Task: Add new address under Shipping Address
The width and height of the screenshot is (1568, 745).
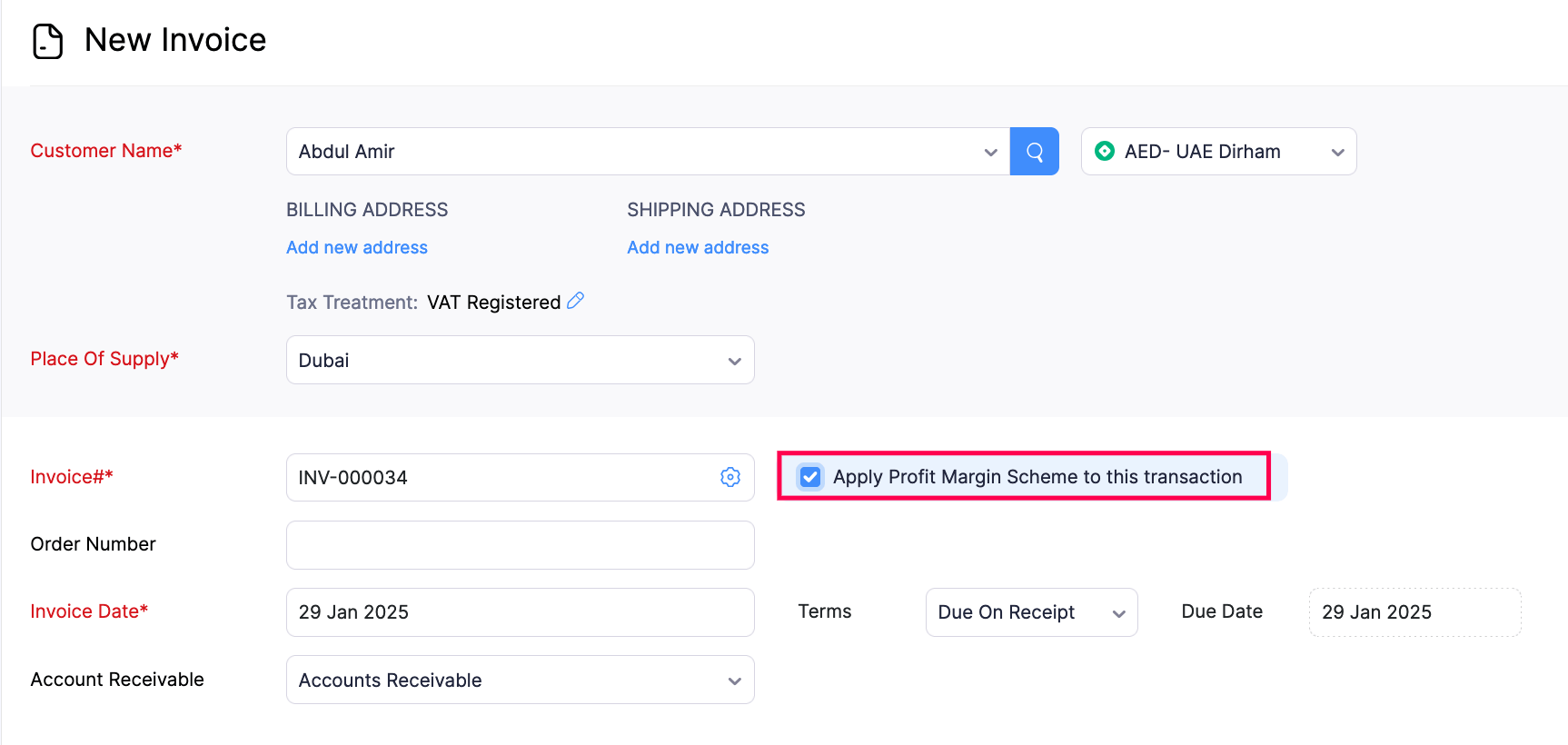Action: coord(698,248)
